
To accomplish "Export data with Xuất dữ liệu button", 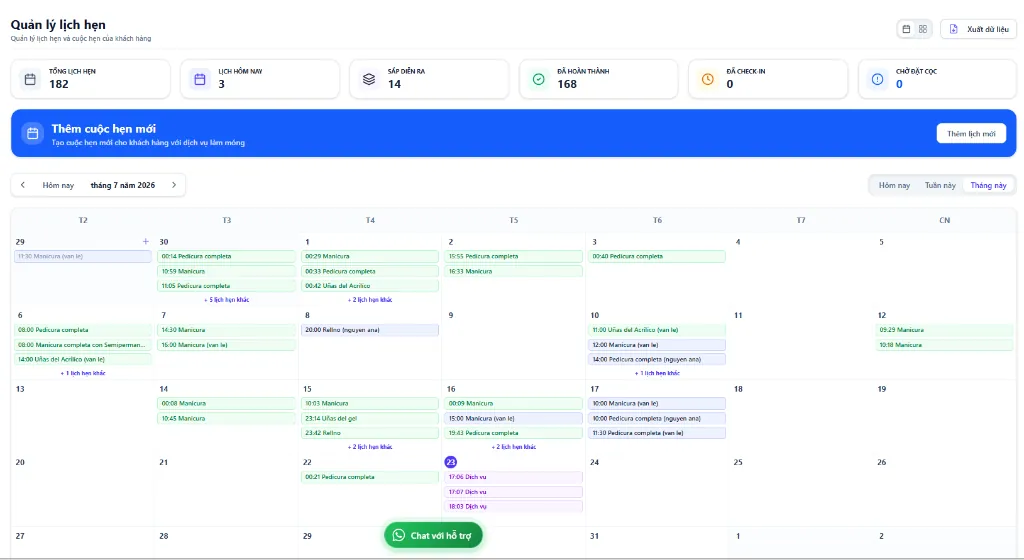I will (978, 29).
